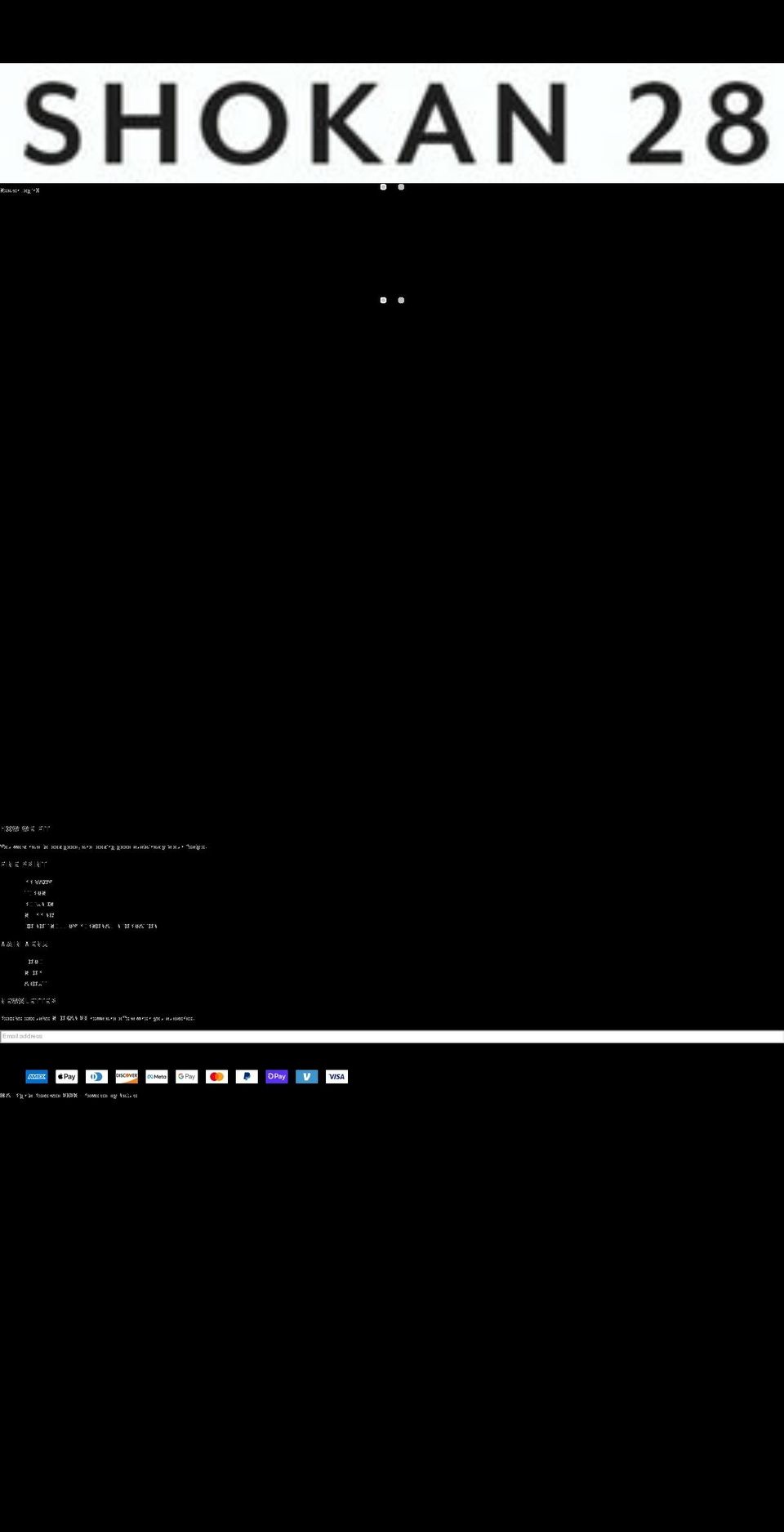Click the Mastercard payment icon
784x1532 pixels.
(216, 1077)
